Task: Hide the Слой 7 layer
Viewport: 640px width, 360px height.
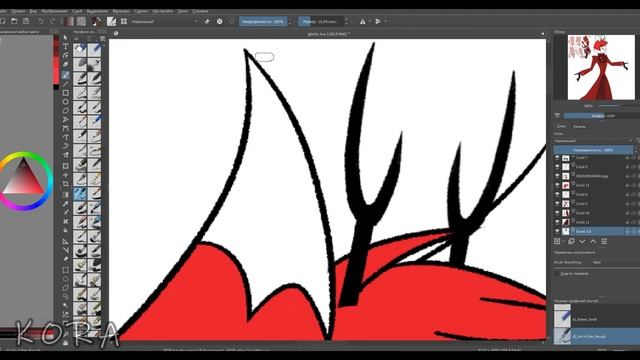Action: pos(557,158)
